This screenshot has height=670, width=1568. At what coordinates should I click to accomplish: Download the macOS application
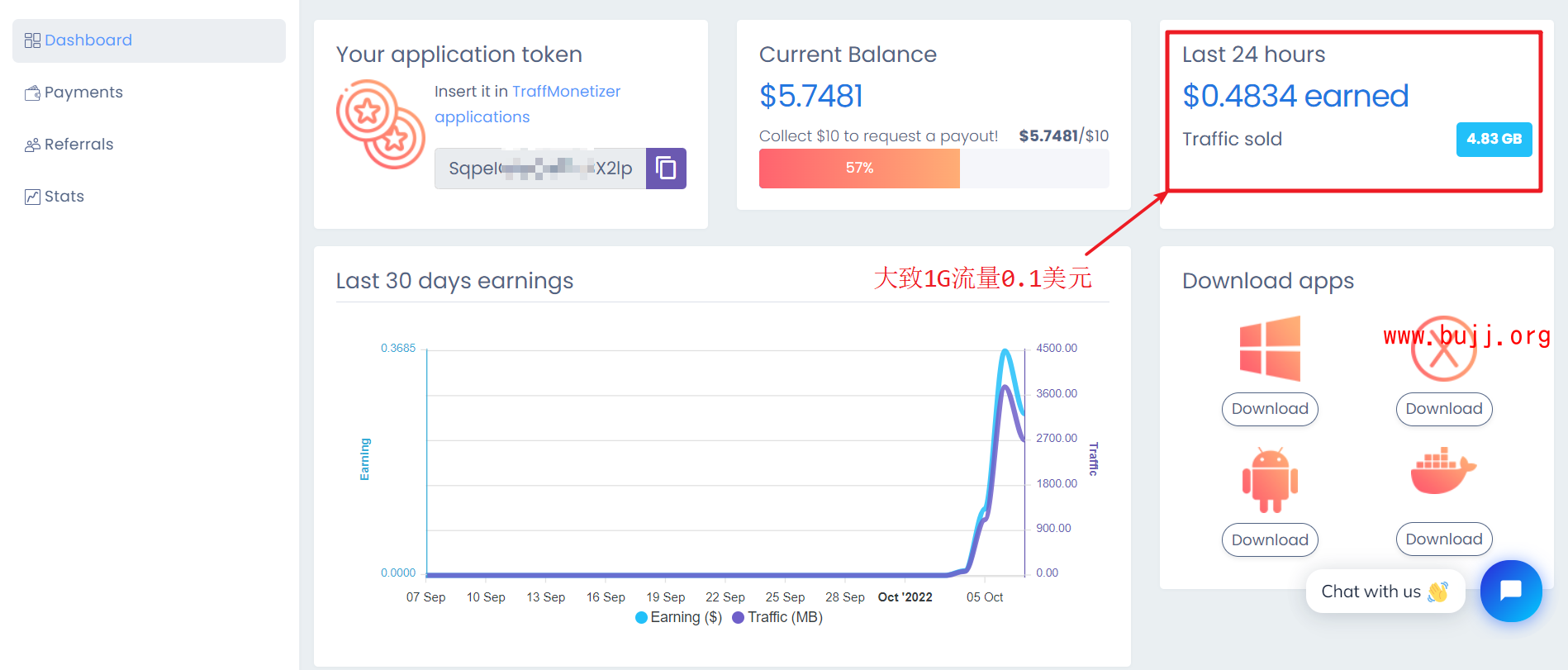tap(1444, 409)
